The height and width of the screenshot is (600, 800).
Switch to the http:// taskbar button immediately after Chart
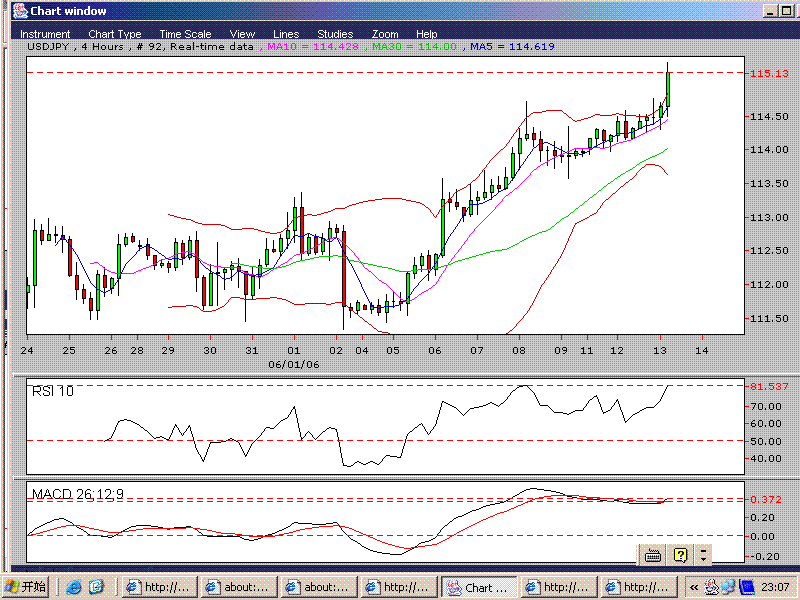click(559, 587)
